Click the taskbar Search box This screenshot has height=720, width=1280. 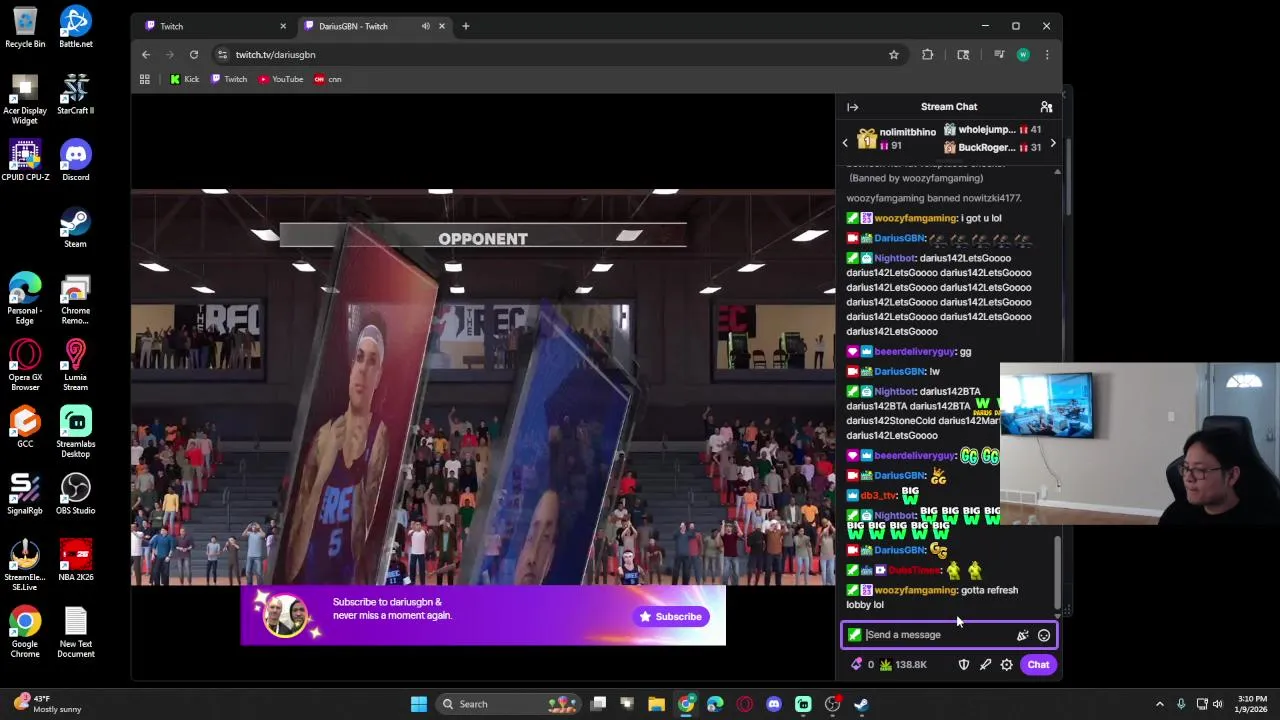tap(508, 704)
